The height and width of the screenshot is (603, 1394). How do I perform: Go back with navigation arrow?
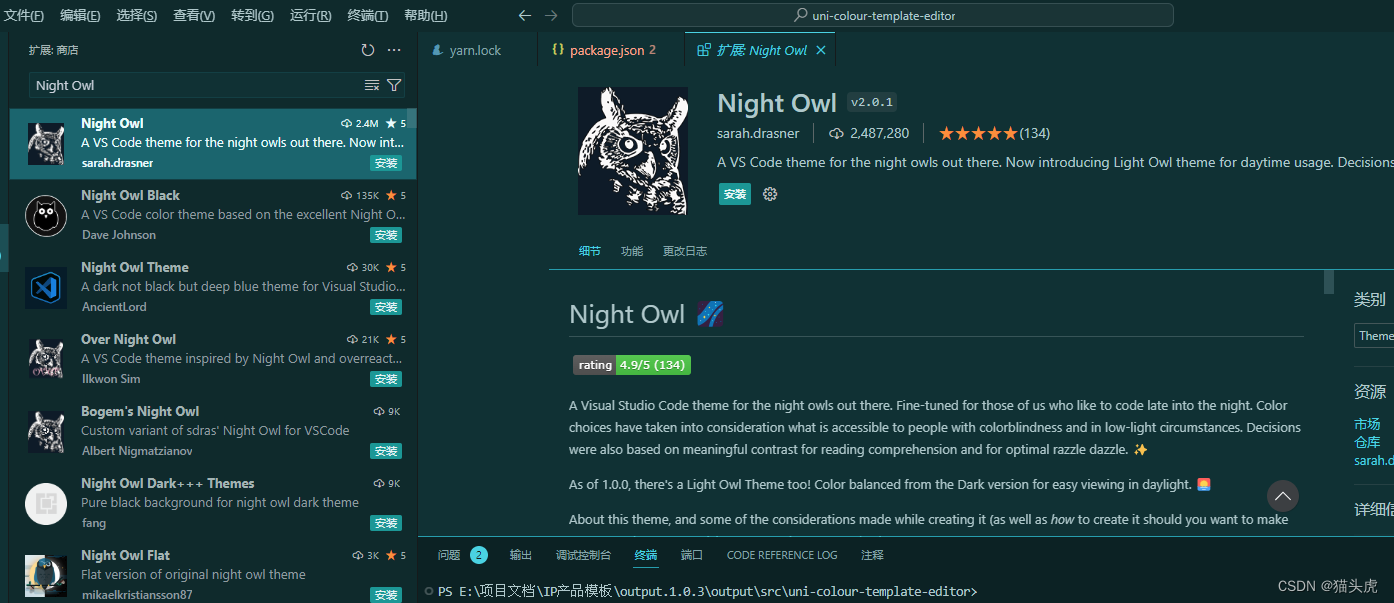(525, 15)
